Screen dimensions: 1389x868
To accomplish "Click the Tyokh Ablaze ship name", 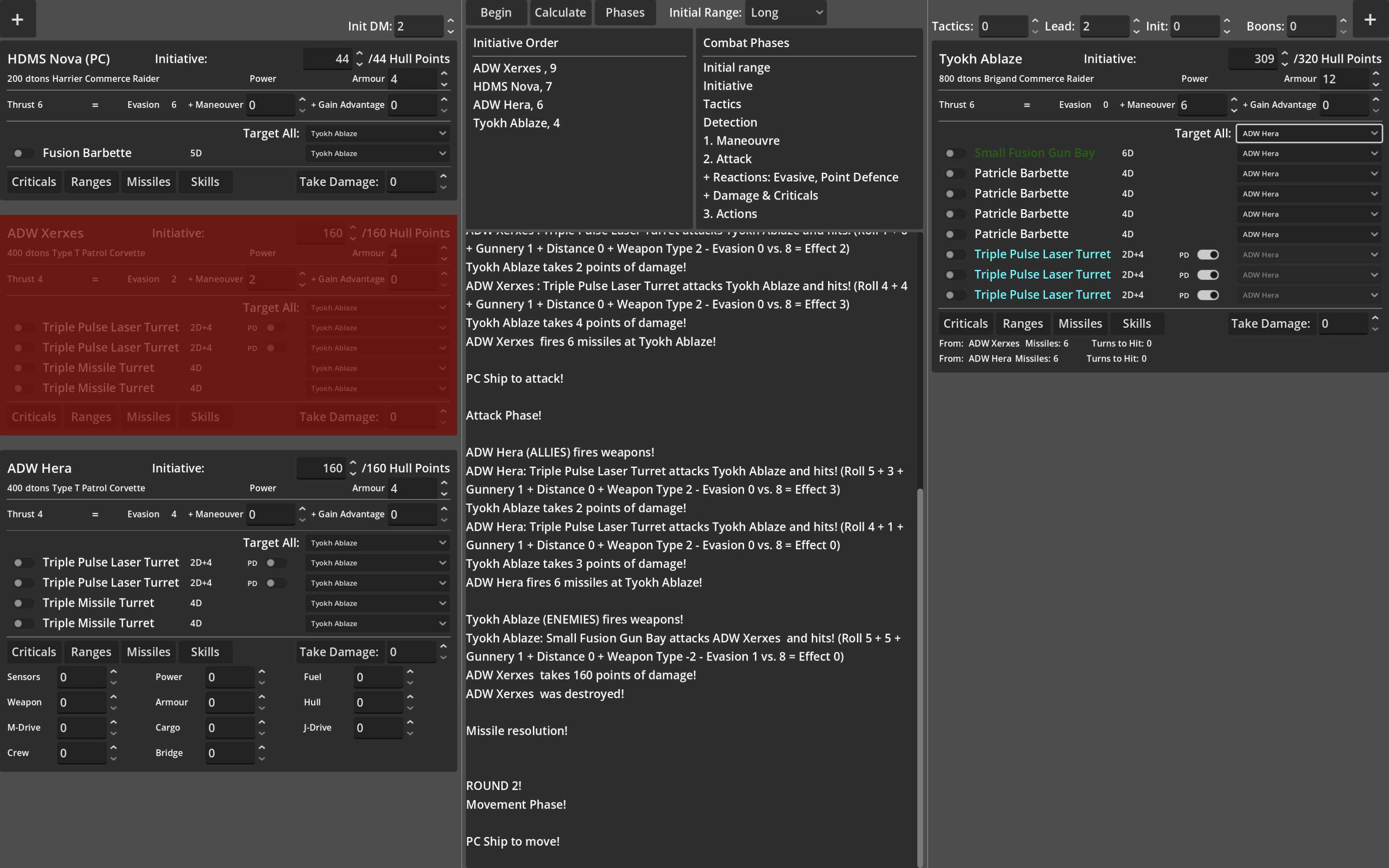I will tap(980, 59).
